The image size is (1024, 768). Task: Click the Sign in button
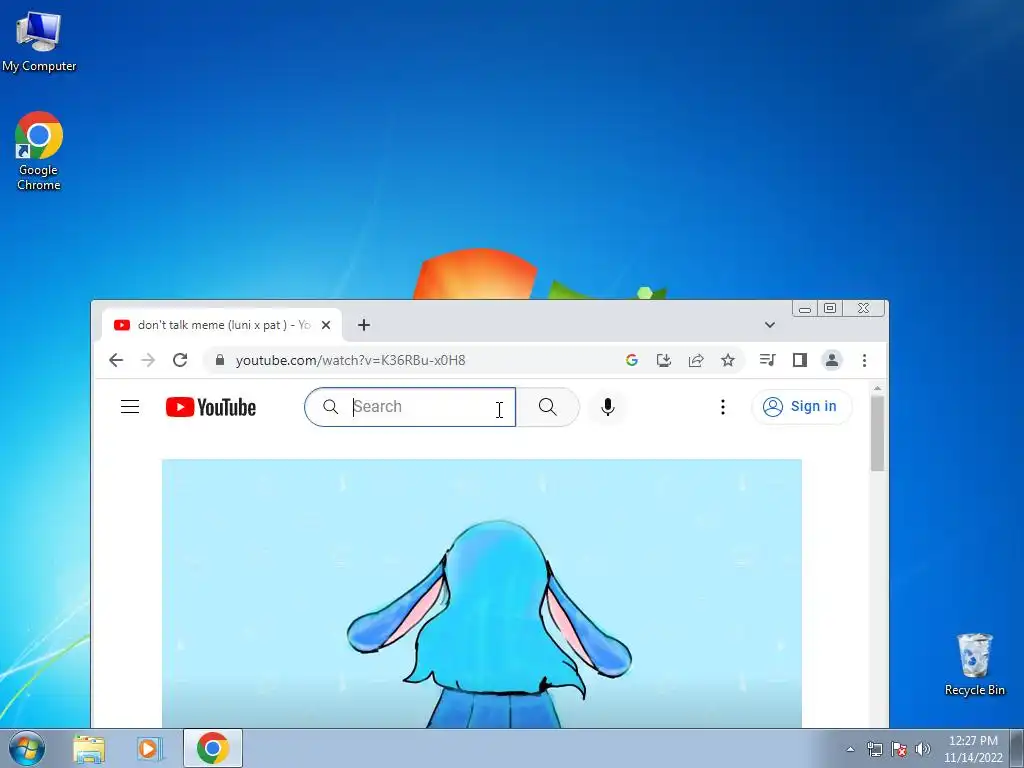coord(801,407)
